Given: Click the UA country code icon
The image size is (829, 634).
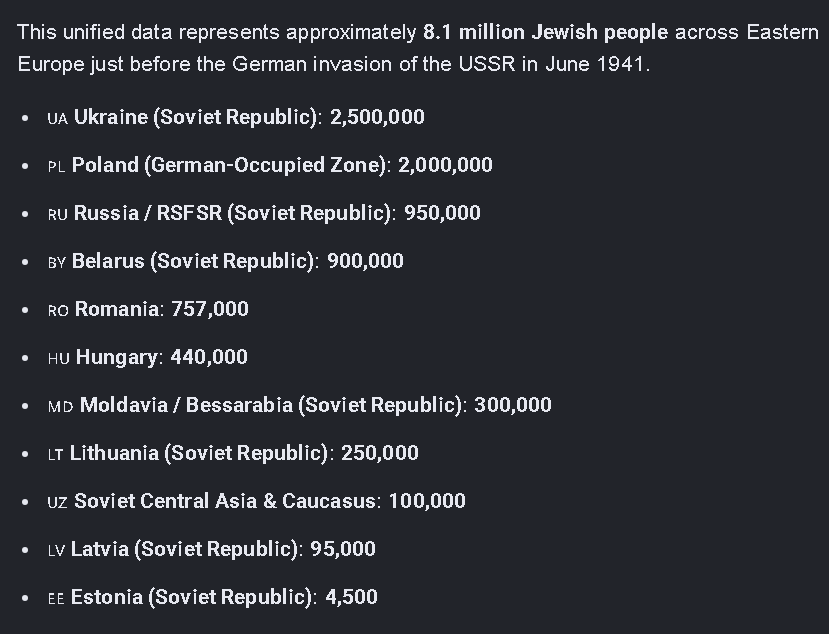Looking at the screenshot, I should point(58,118).
